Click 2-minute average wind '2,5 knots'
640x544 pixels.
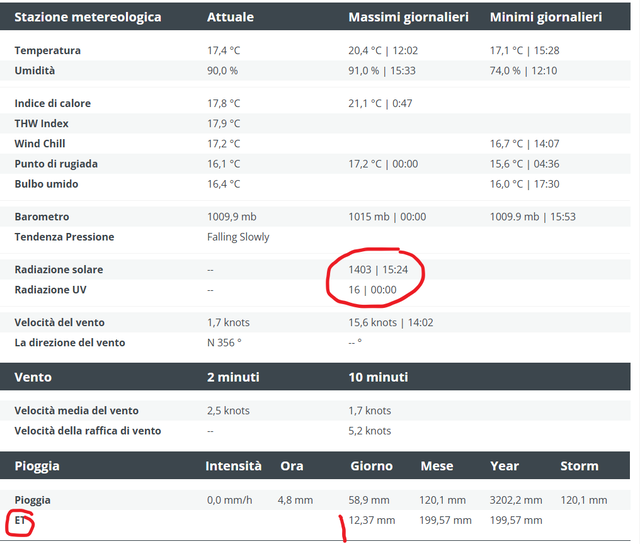228,411
